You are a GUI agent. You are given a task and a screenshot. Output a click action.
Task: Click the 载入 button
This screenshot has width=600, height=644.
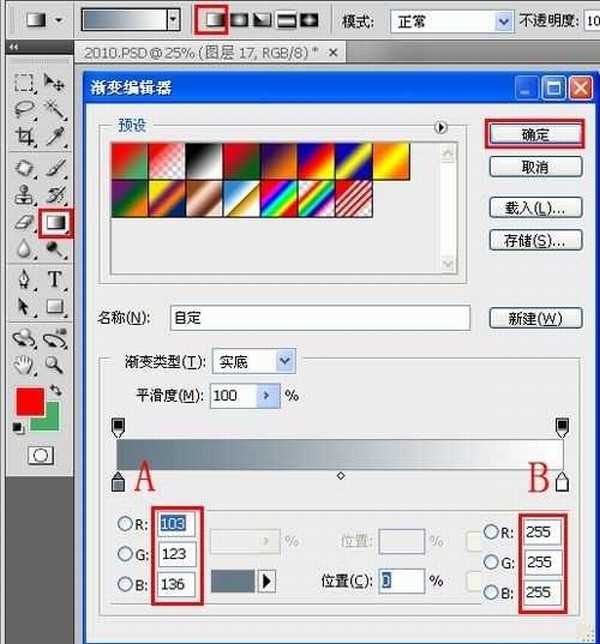click(x=535, y=207)
